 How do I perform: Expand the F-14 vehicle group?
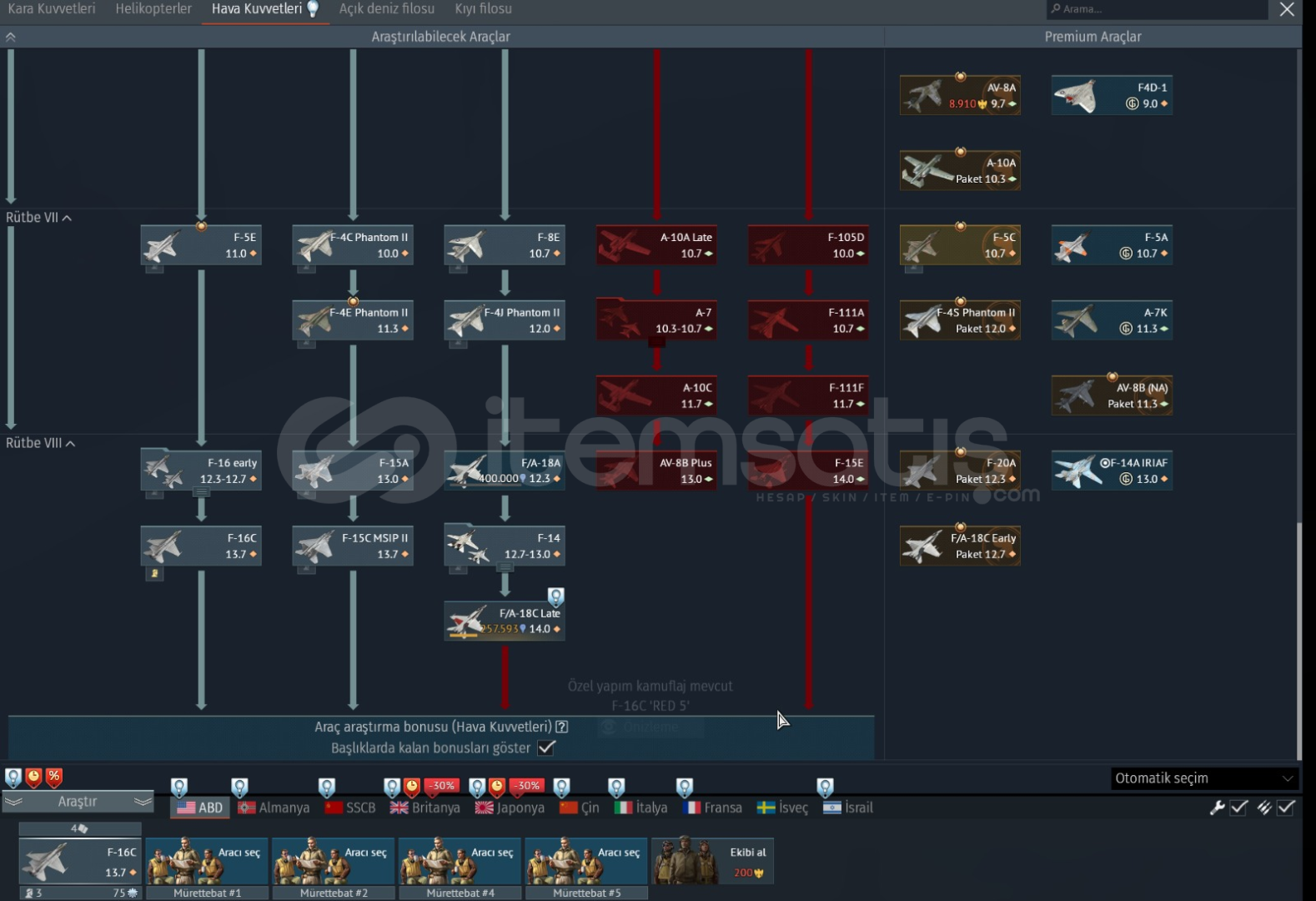click(x=505, y=567)
